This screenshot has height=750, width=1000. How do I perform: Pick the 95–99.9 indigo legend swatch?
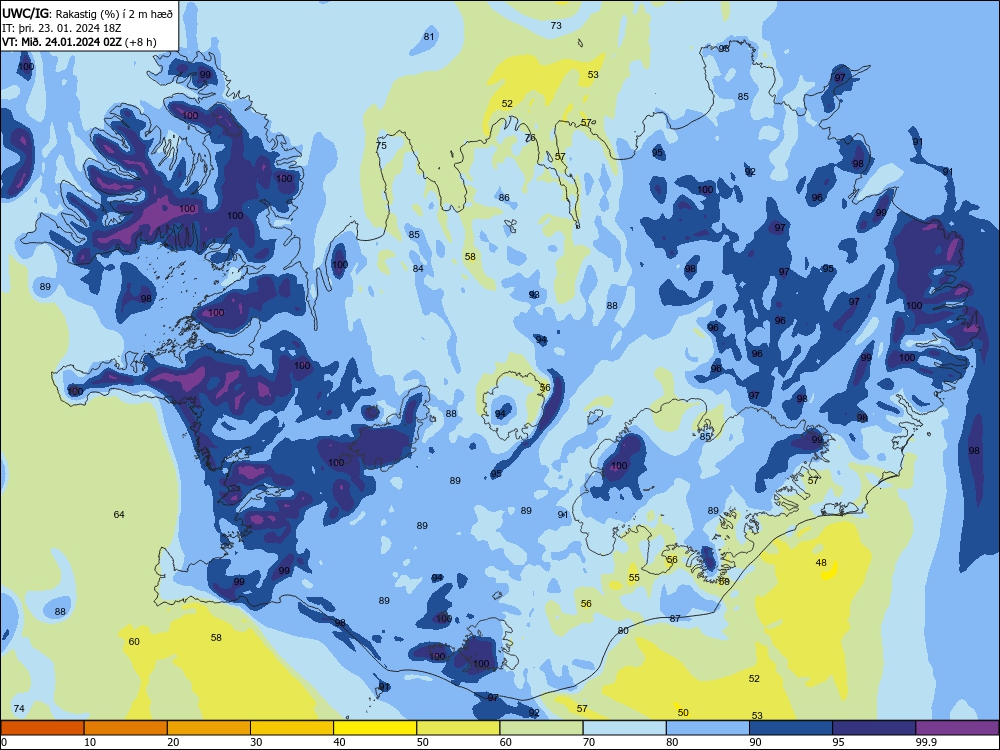coord(874,728)
